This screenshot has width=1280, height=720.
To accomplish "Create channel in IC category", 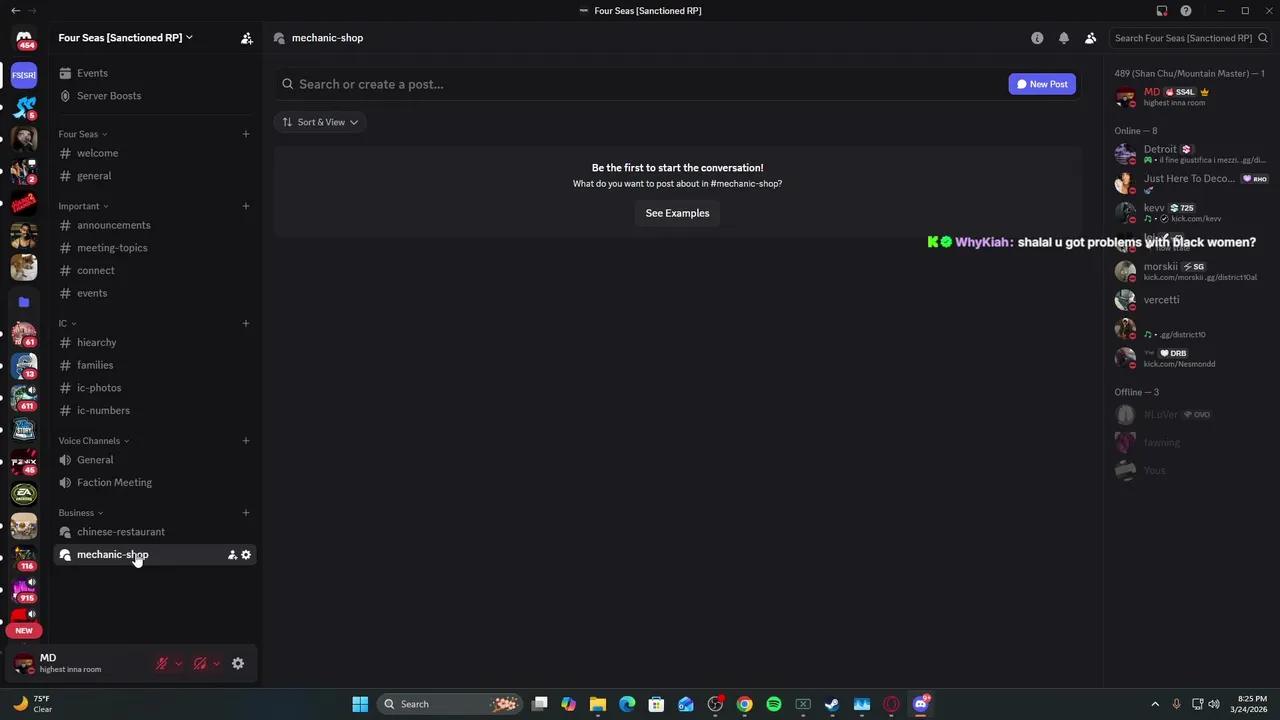I will 245,323.
